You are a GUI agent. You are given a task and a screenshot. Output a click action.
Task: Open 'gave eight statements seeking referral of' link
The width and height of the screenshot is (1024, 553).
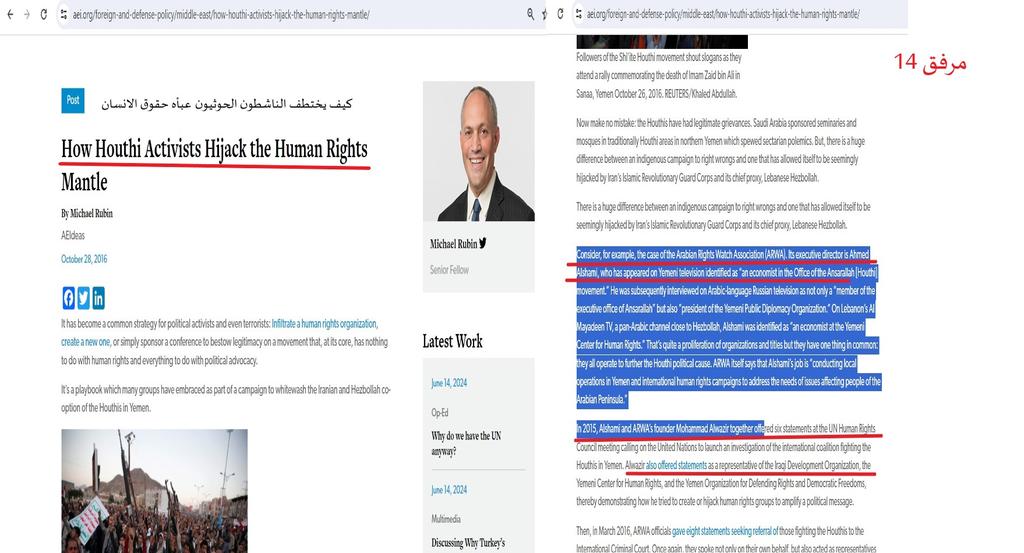(x=725, y=531)
